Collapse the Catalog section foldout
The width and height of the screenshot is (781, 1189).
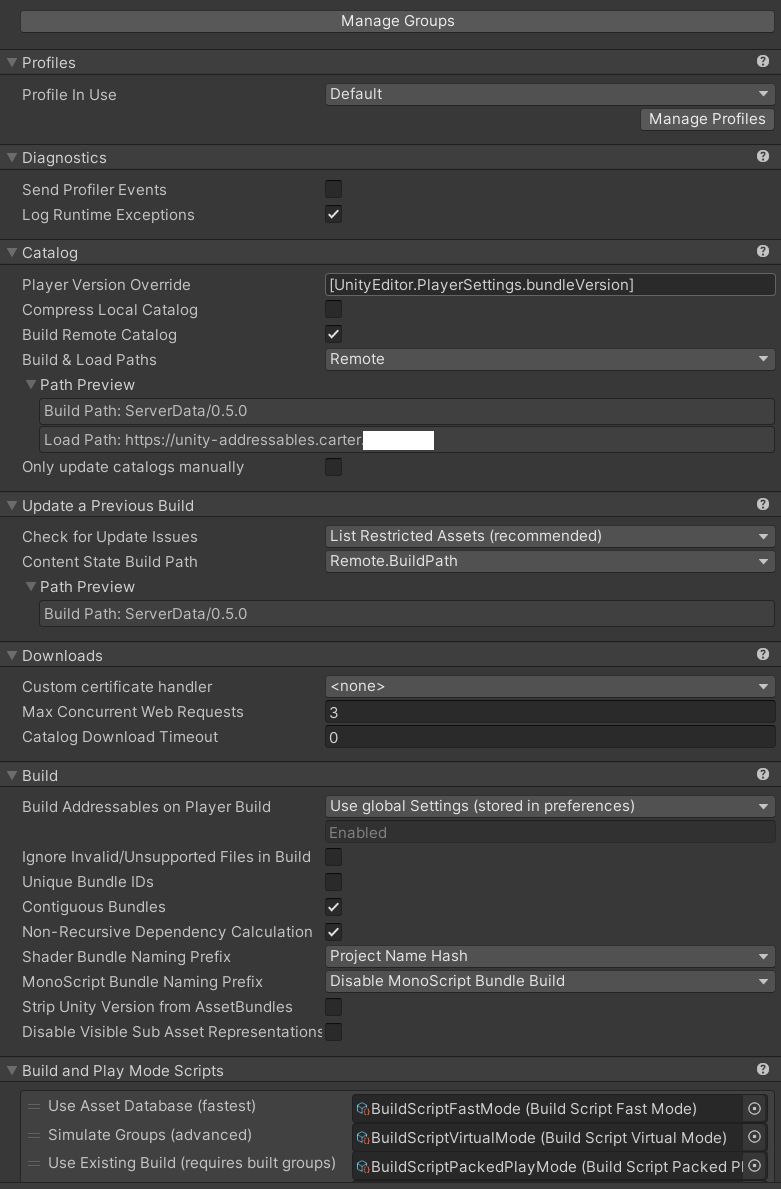coord(12,253)
